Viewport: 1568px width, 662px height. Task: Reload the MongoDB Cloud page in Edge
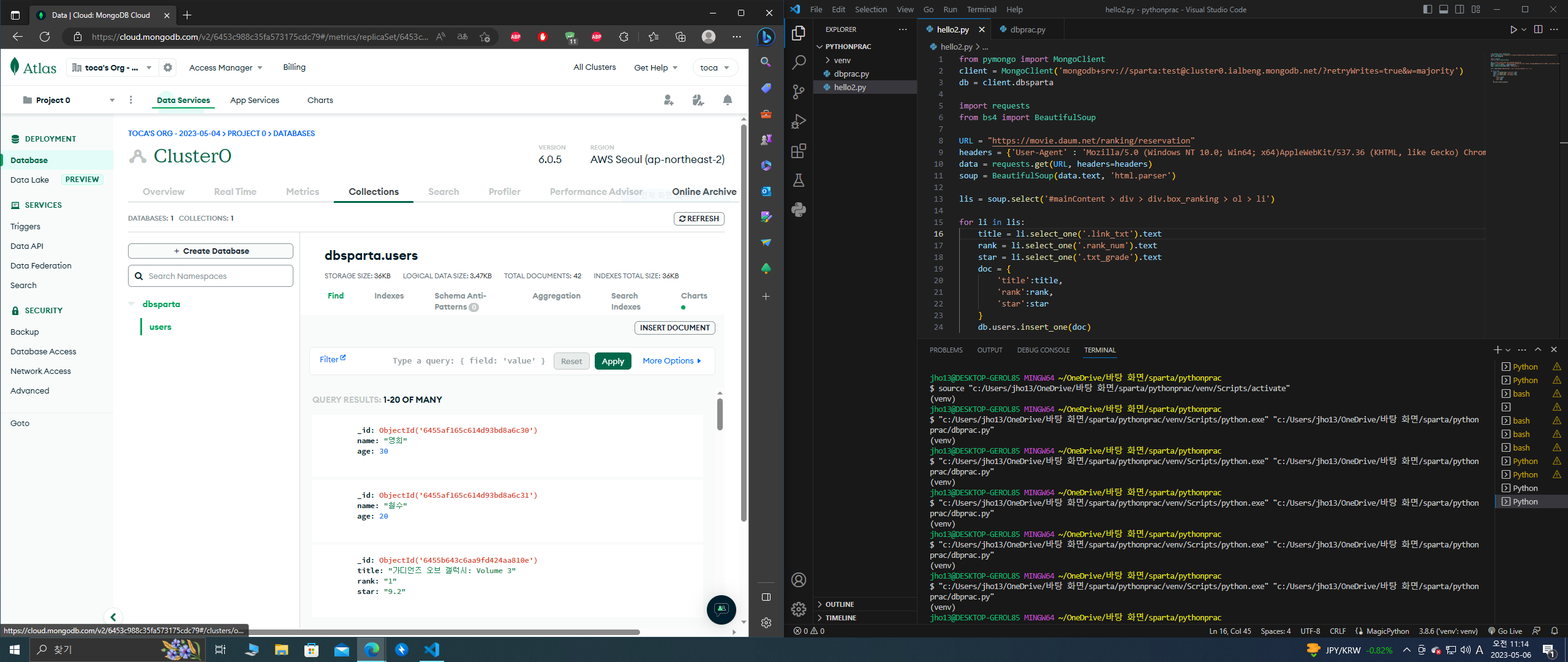45,37
